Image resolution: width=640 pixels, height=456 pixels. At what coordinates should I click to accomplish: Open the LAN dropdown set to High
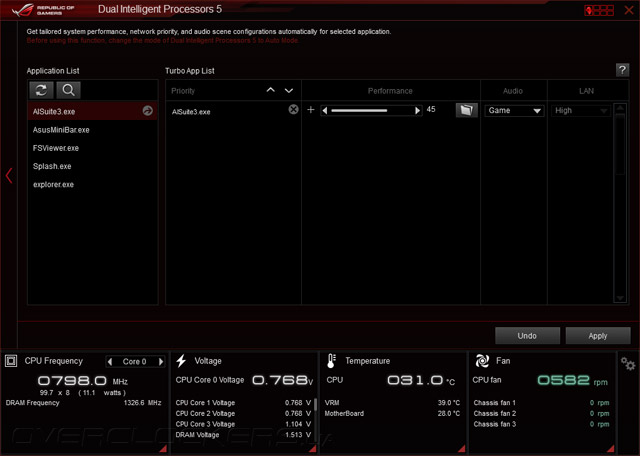pos(580,111)
